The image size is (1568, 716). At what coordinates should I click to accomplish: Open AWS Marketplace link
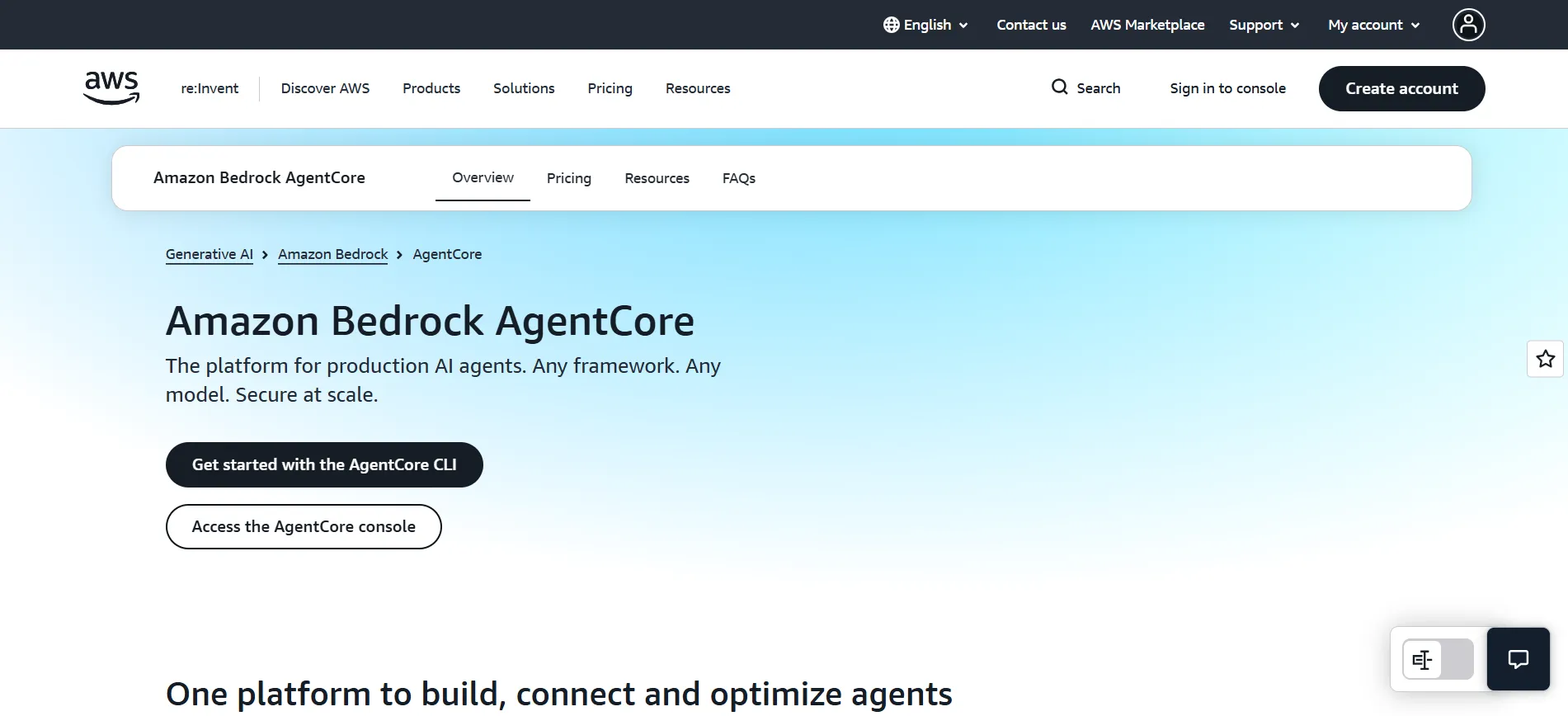click(x=1147, y=25)
